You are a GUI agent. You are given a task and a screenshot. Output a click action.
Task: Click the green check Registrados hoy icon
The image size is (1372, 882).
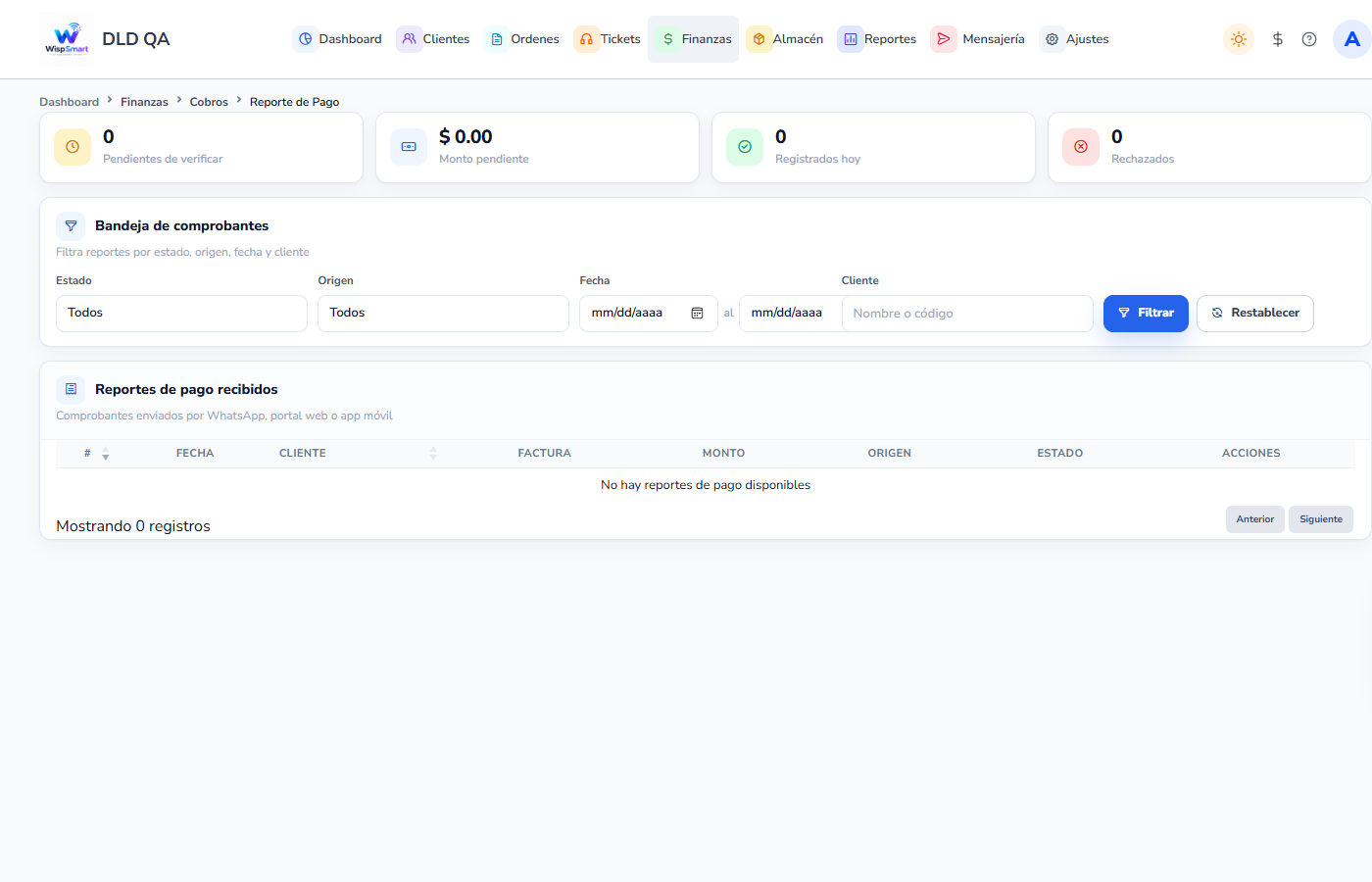[745, 147]
